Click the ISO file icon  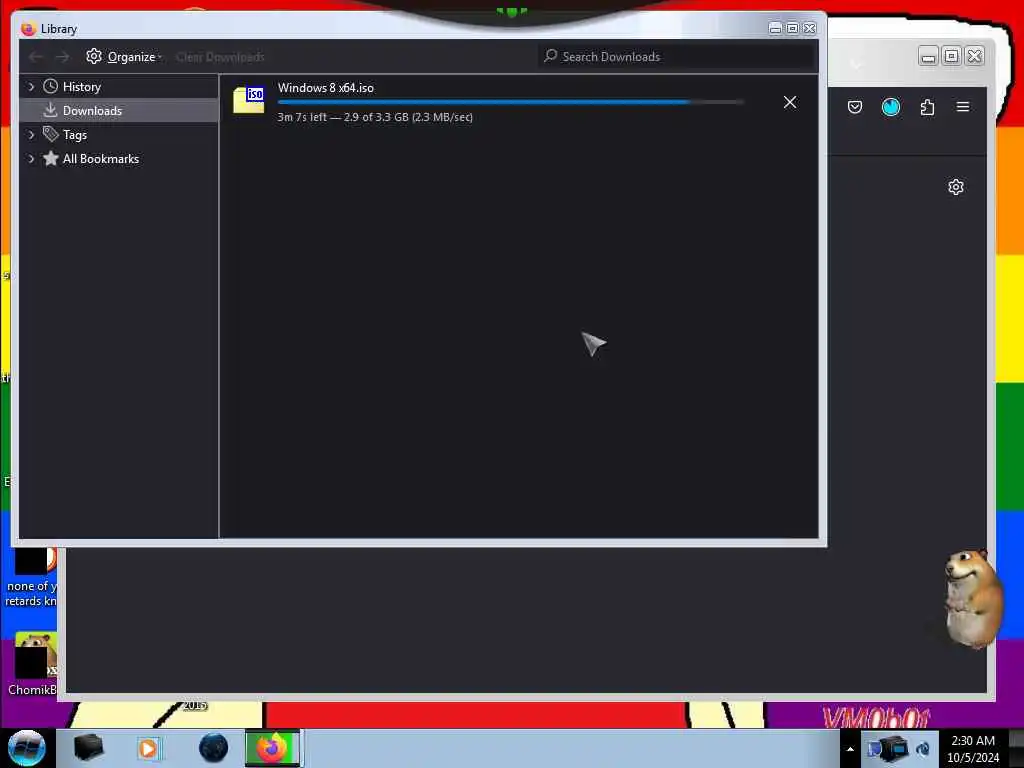point(249,100)
